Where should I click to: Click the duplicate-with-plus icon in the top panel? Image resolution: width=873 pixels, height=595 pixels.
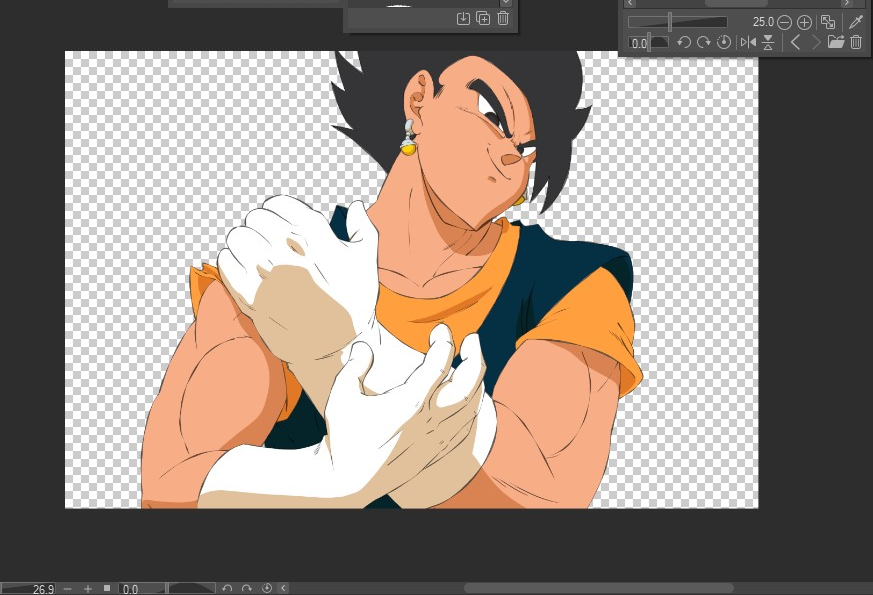pos(483,18)
